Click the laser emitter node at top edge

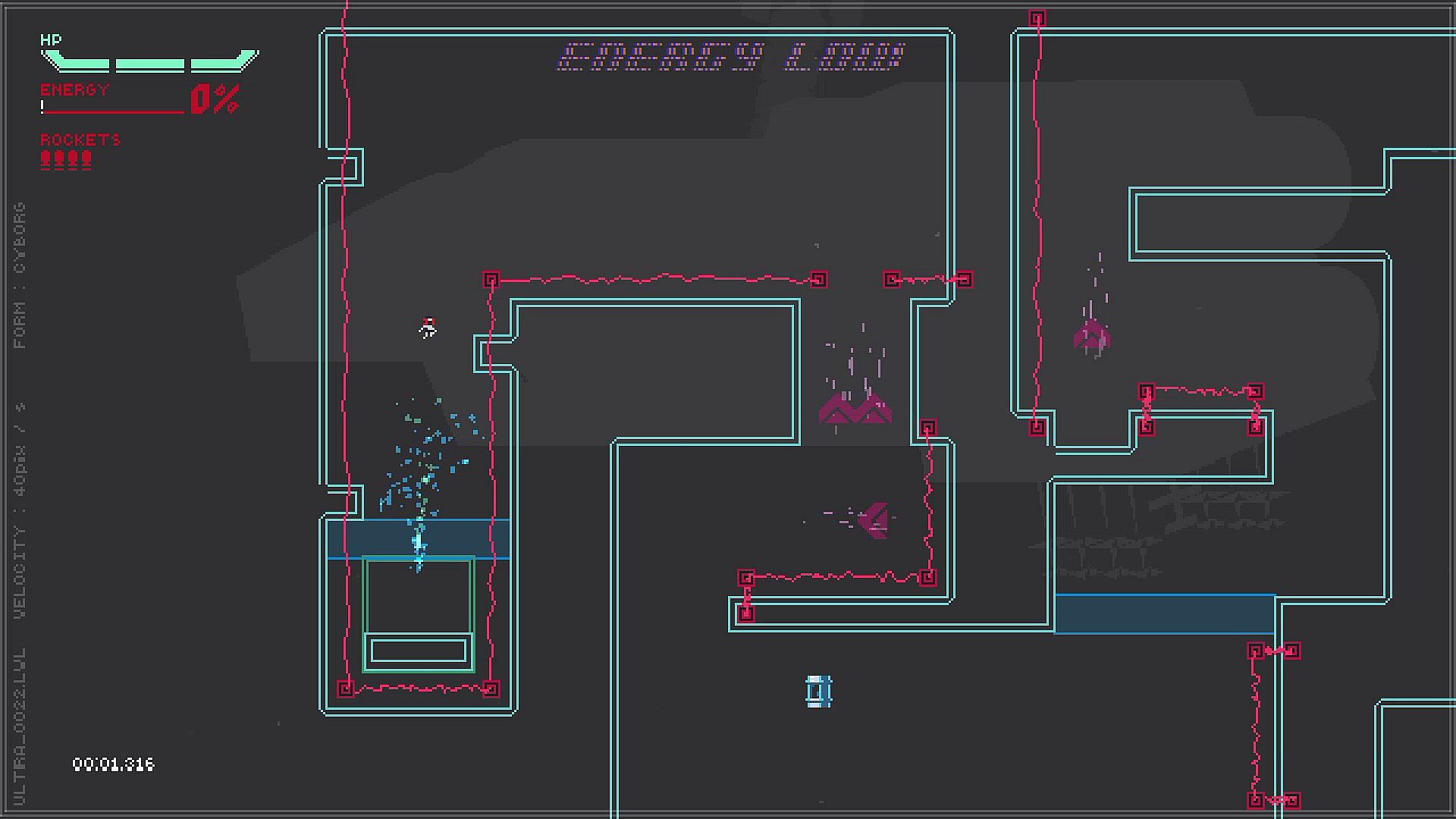point(1037,18)
